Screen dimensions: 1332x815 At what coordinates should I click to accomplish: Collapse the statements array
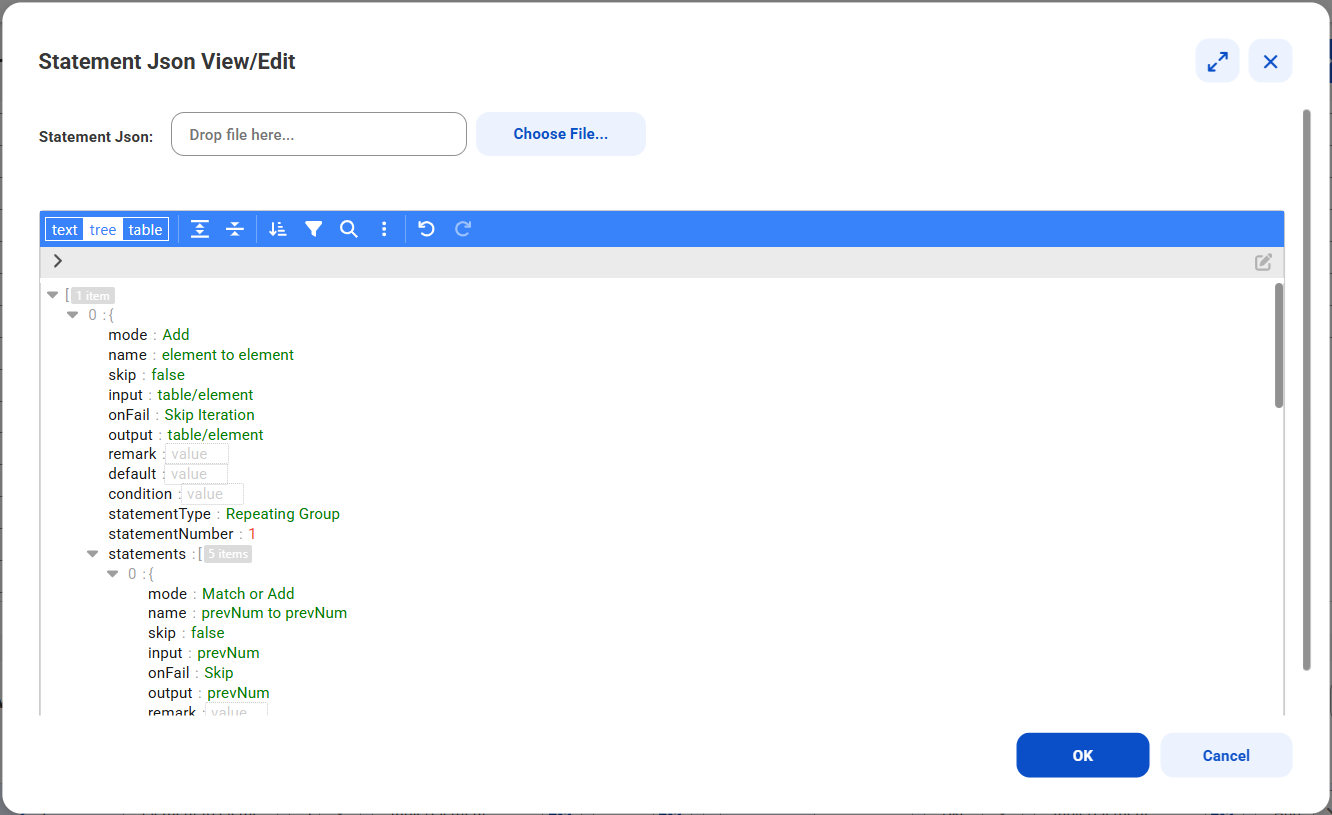click(x=93, y=554)
